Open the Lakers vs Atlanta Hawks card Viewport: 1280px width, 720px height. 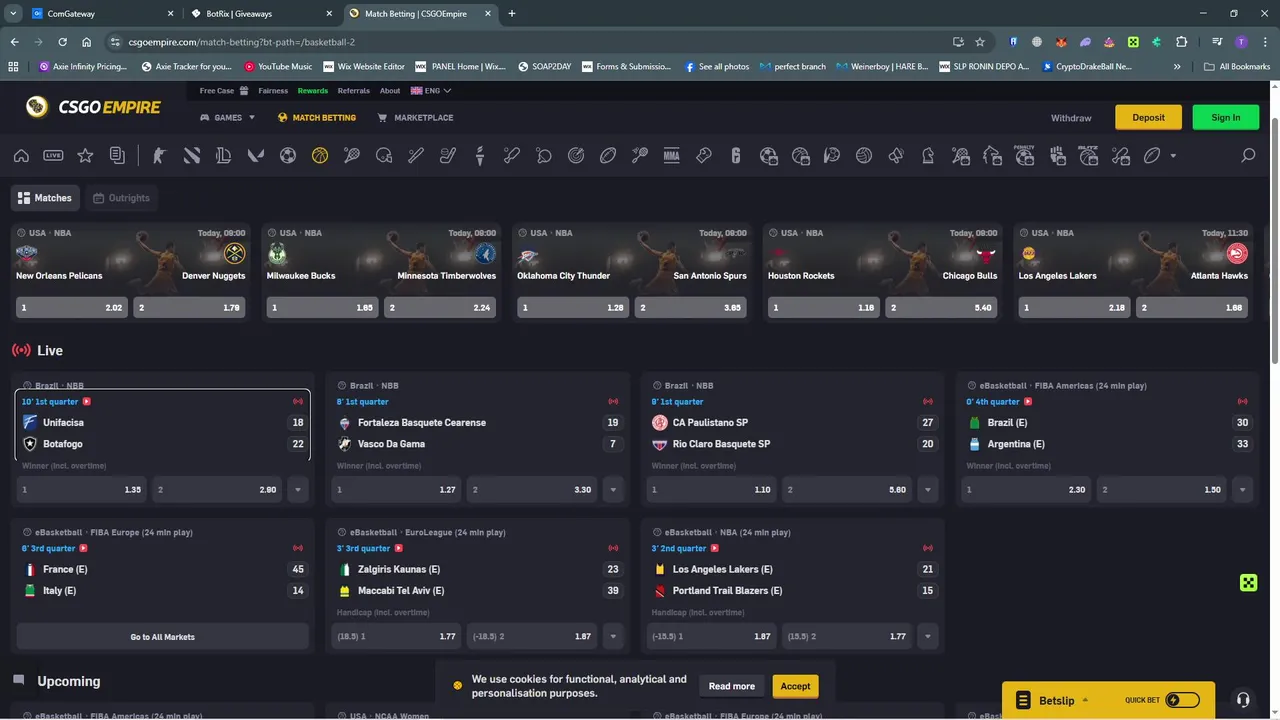[1134, 273]
